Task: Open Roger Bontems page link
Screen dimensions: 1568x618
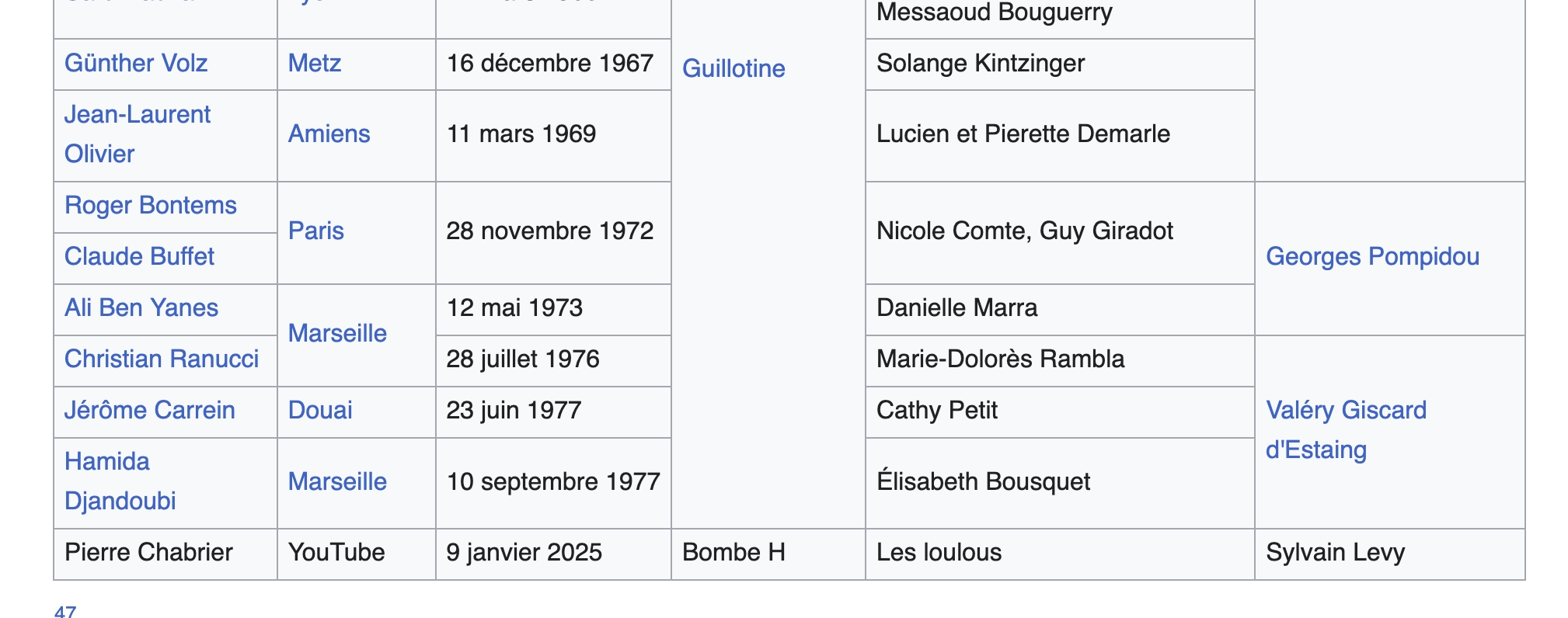Action: coord(150,205)
